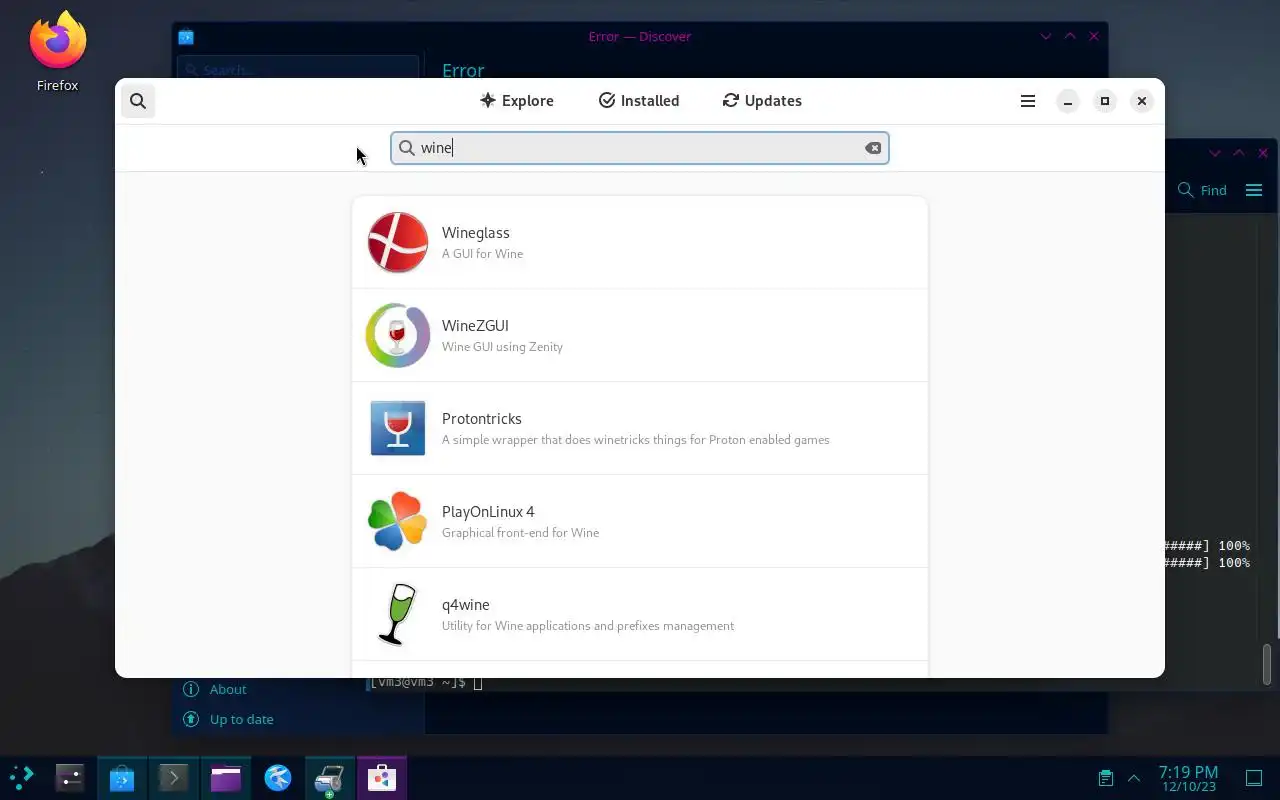Open the system settings taskbar icon
The image size is (1280, 800).
point(70,777)
